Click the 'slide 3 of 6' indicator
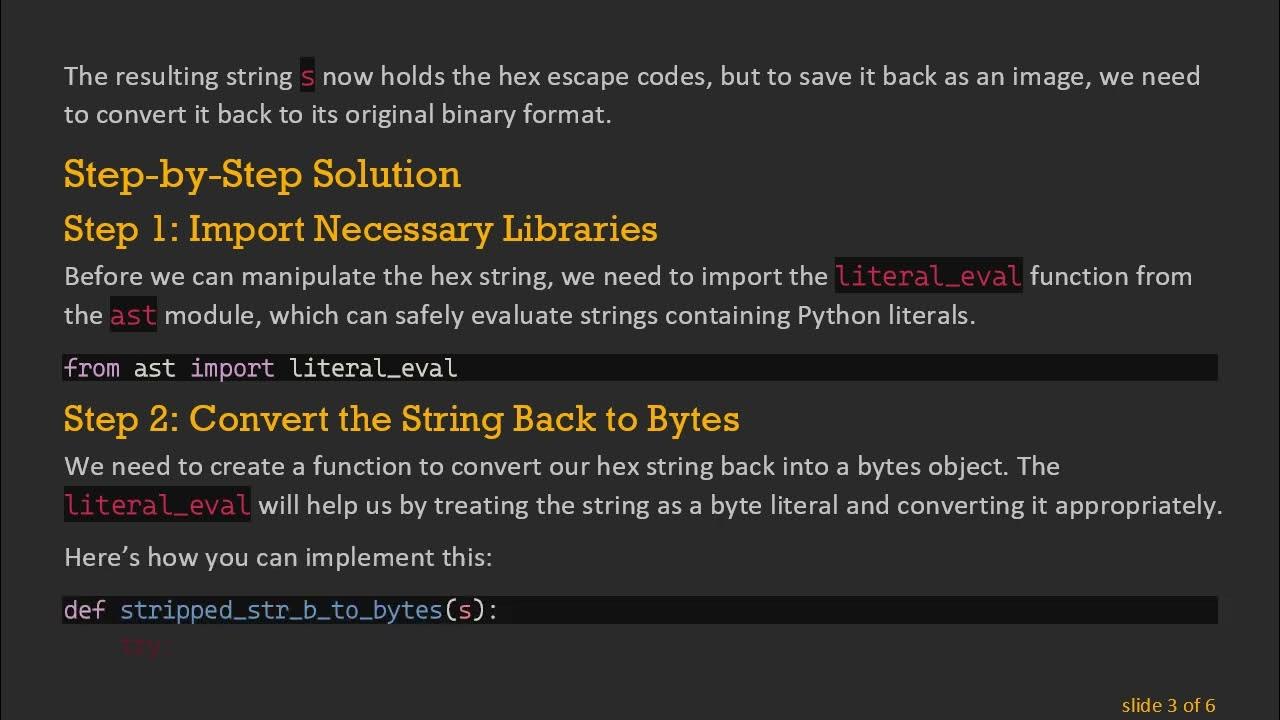Screen dimensions: 1280x720 1168,706
